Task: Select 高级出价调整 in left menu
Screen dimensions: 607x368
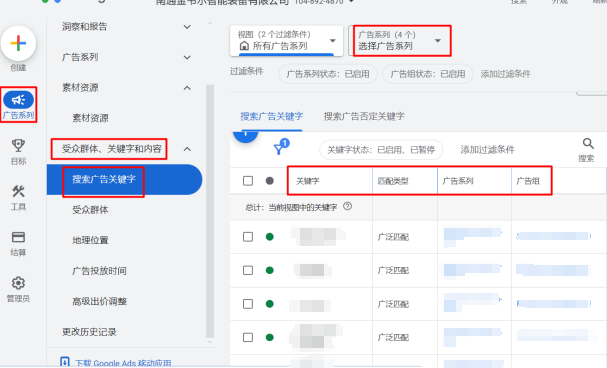Action: click(99, 301)
